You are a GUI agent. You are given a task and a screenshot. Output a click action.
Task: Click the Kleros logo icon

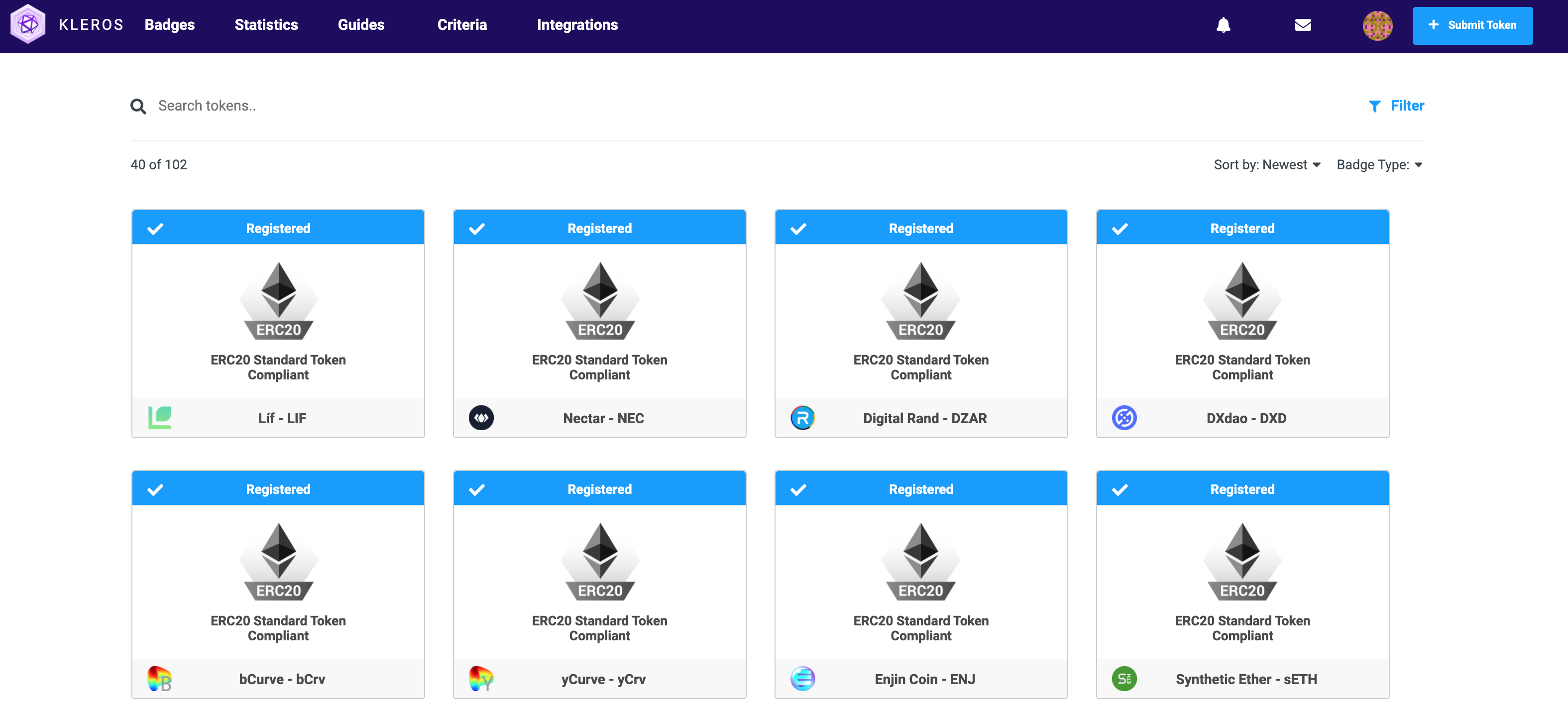pos(28,24)
